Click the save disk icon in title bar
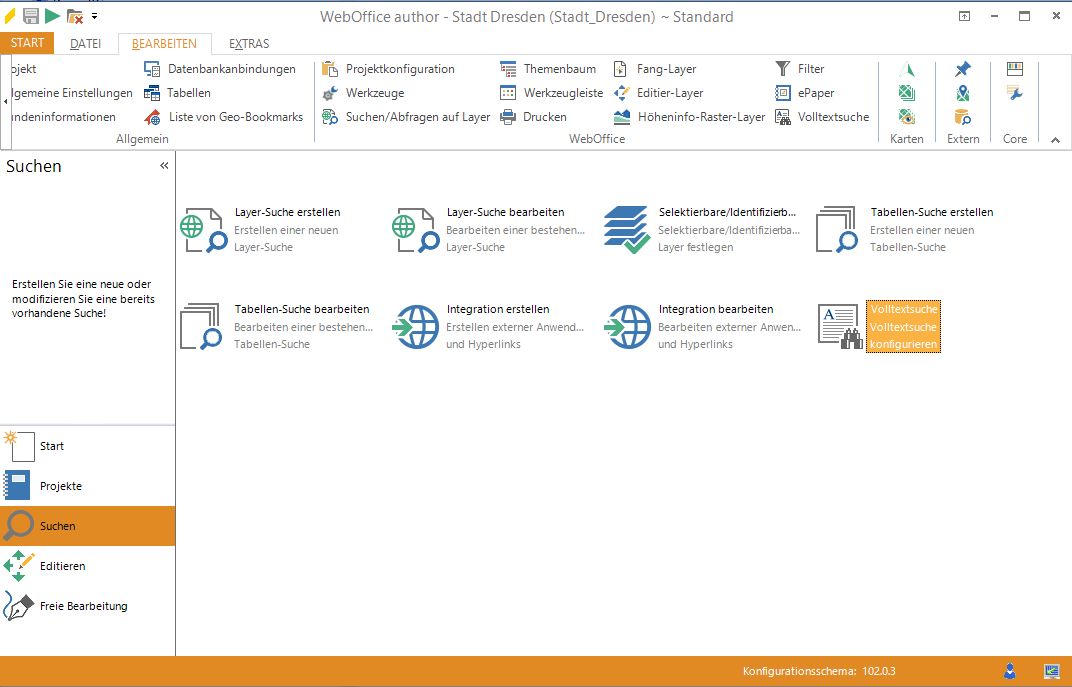Screen dimensions: 1072x687 (31, 16)
